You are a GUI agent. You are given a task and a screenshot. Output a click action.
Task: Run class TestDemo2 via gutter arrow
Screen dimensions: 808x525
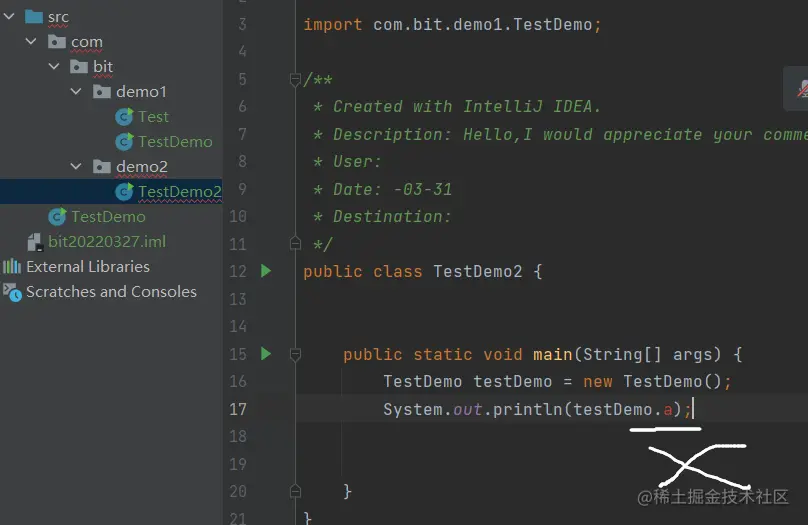point(266,271)
